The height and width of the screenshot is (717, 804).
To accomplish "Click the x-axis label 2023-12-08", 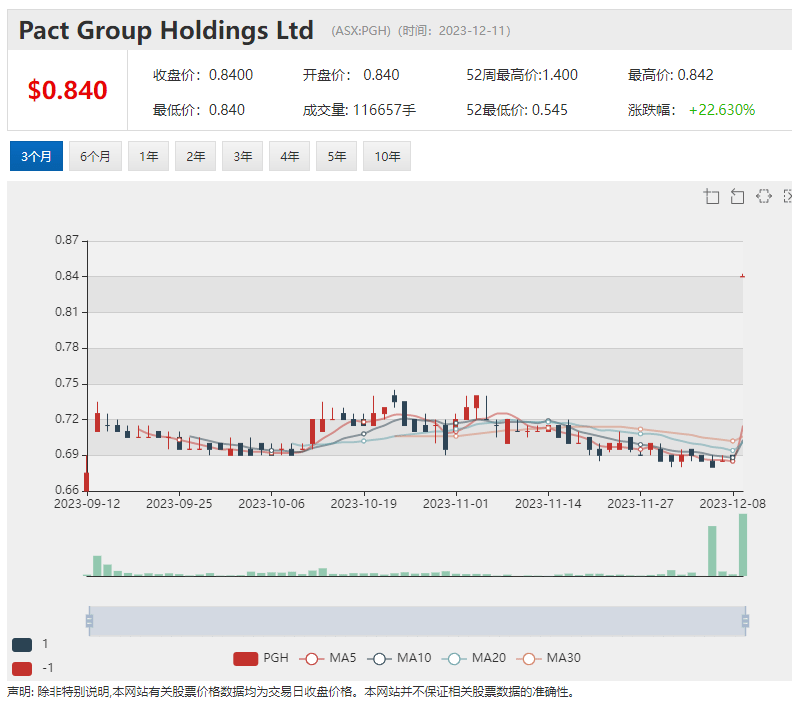I will point(733,504).
